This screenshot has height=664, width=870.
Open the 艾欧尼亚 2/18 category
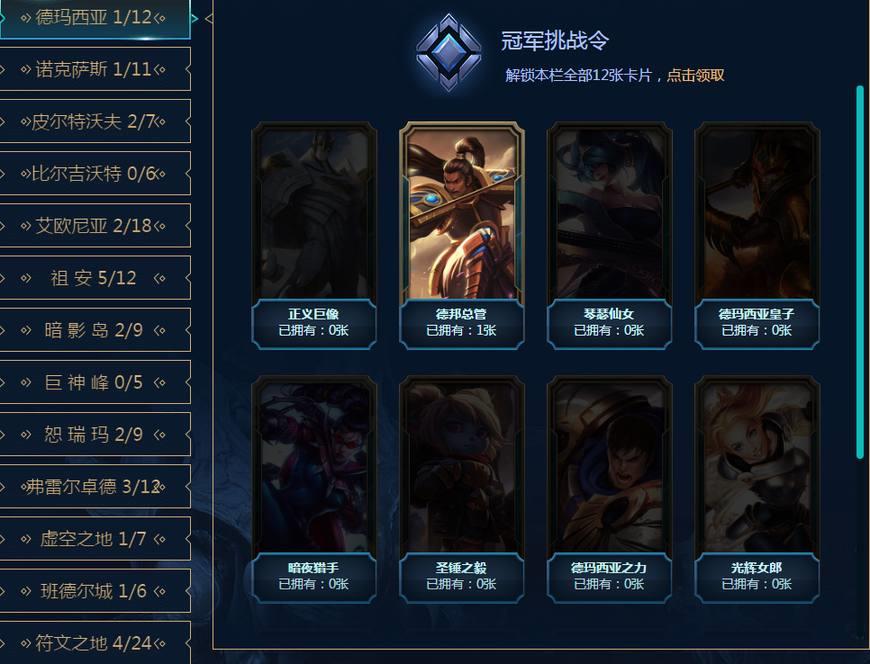[x=93, y=226]
